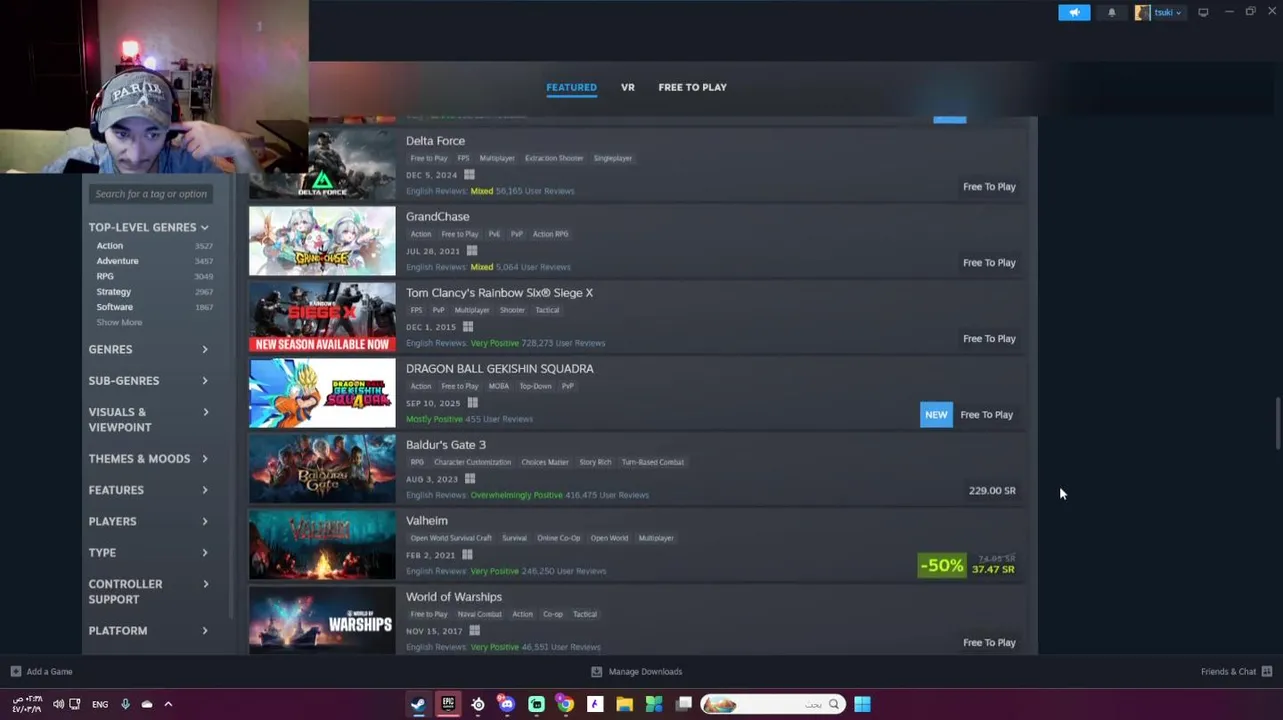Switch to the Free To Play tab
The width and height of the screenshot is (1283, 720).
[x=692, y=87]
